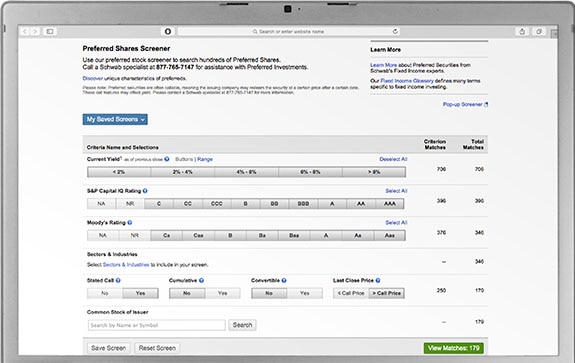Screen dimensions: 575x363
Task: Click the browser address search field
Action: pyautogui.click(x=289, y=32)
